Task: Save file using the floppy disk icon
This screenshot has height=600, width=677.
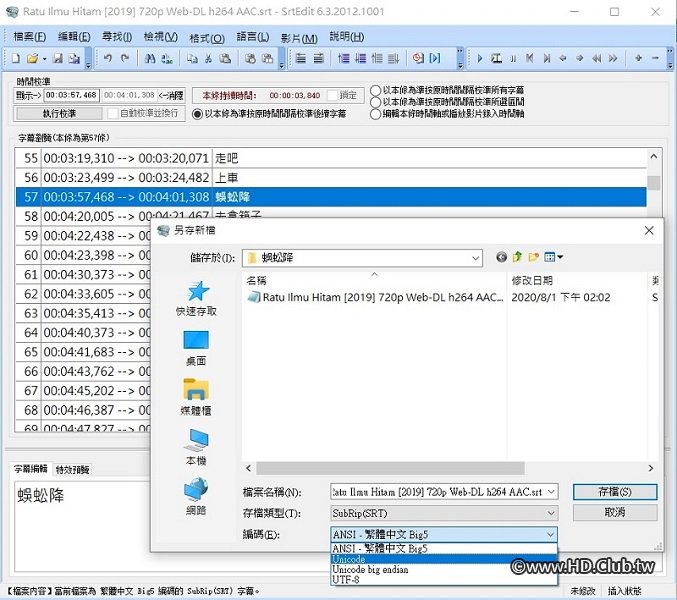Action: point(58,58)
